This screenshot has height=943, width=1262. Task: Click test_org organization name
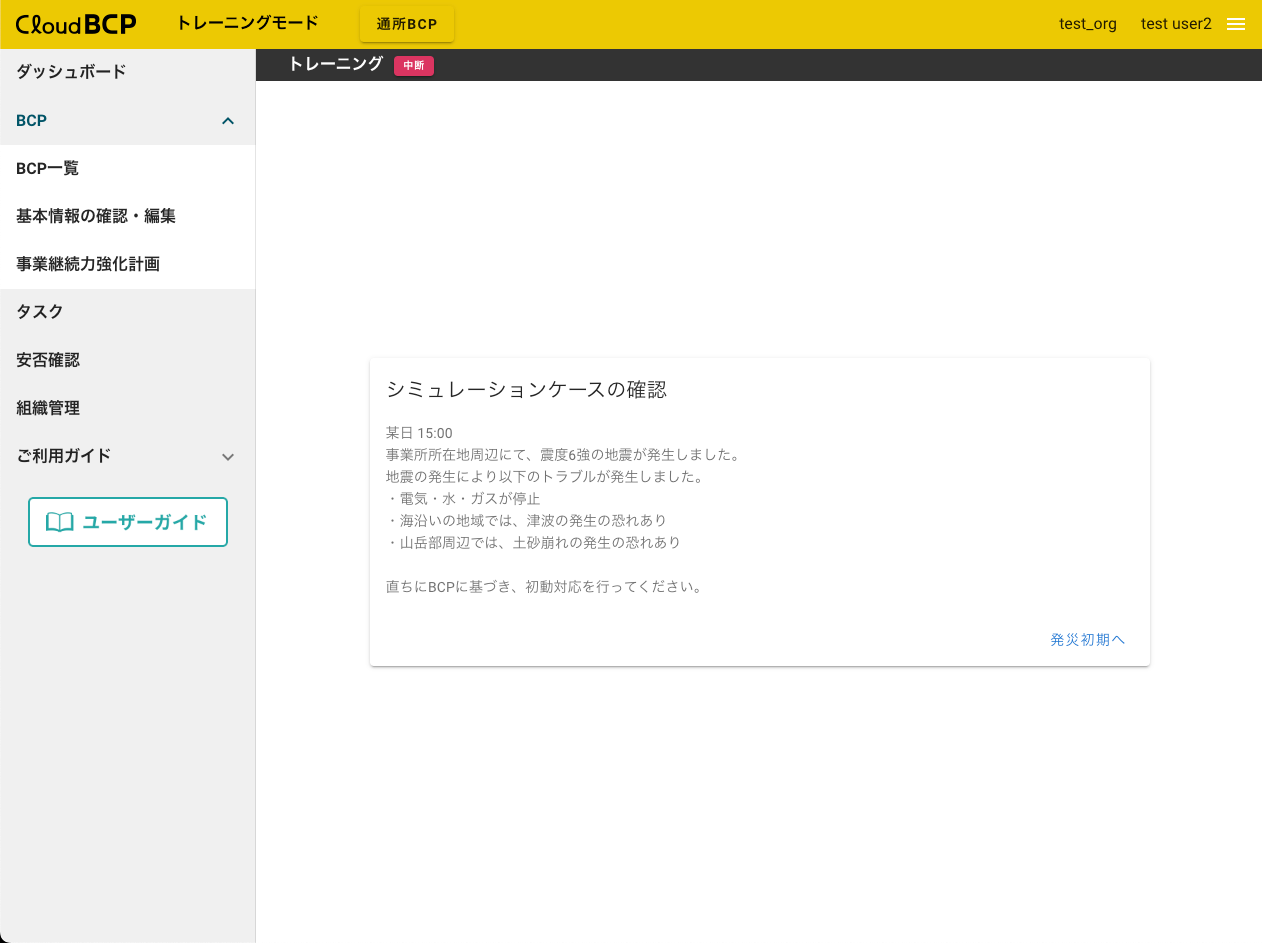[1088, 24]
